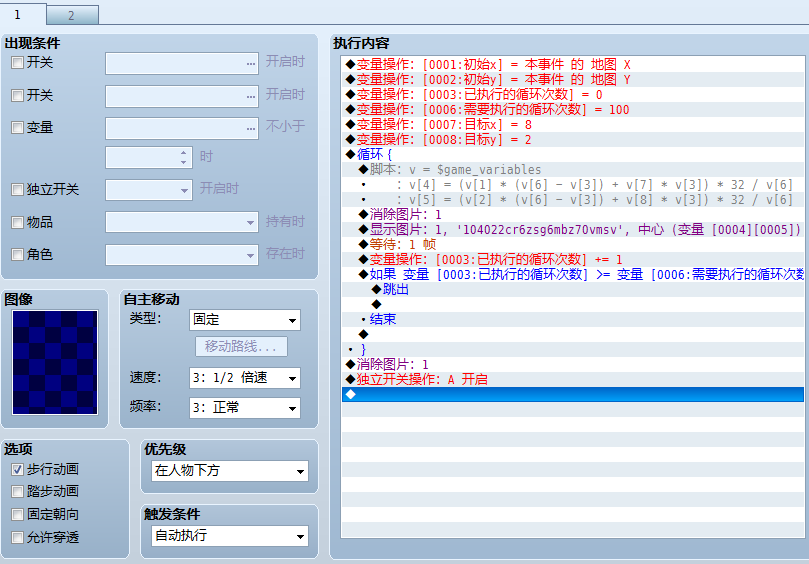Open the first 开关 selector ellipsis field
Image resolution: width=809 pixels, height=564 pixels.
point(182,63)
